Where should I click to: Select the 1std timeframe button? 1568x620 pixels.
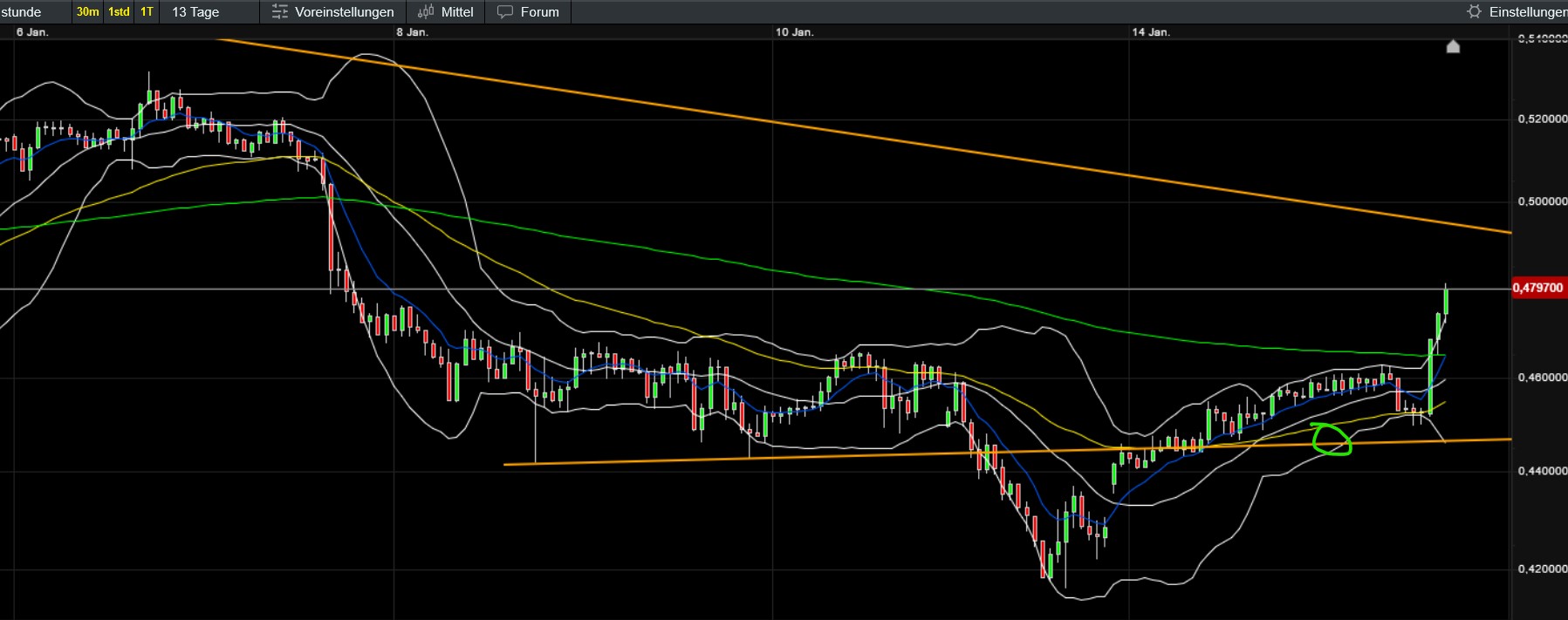tap(119, 11)
